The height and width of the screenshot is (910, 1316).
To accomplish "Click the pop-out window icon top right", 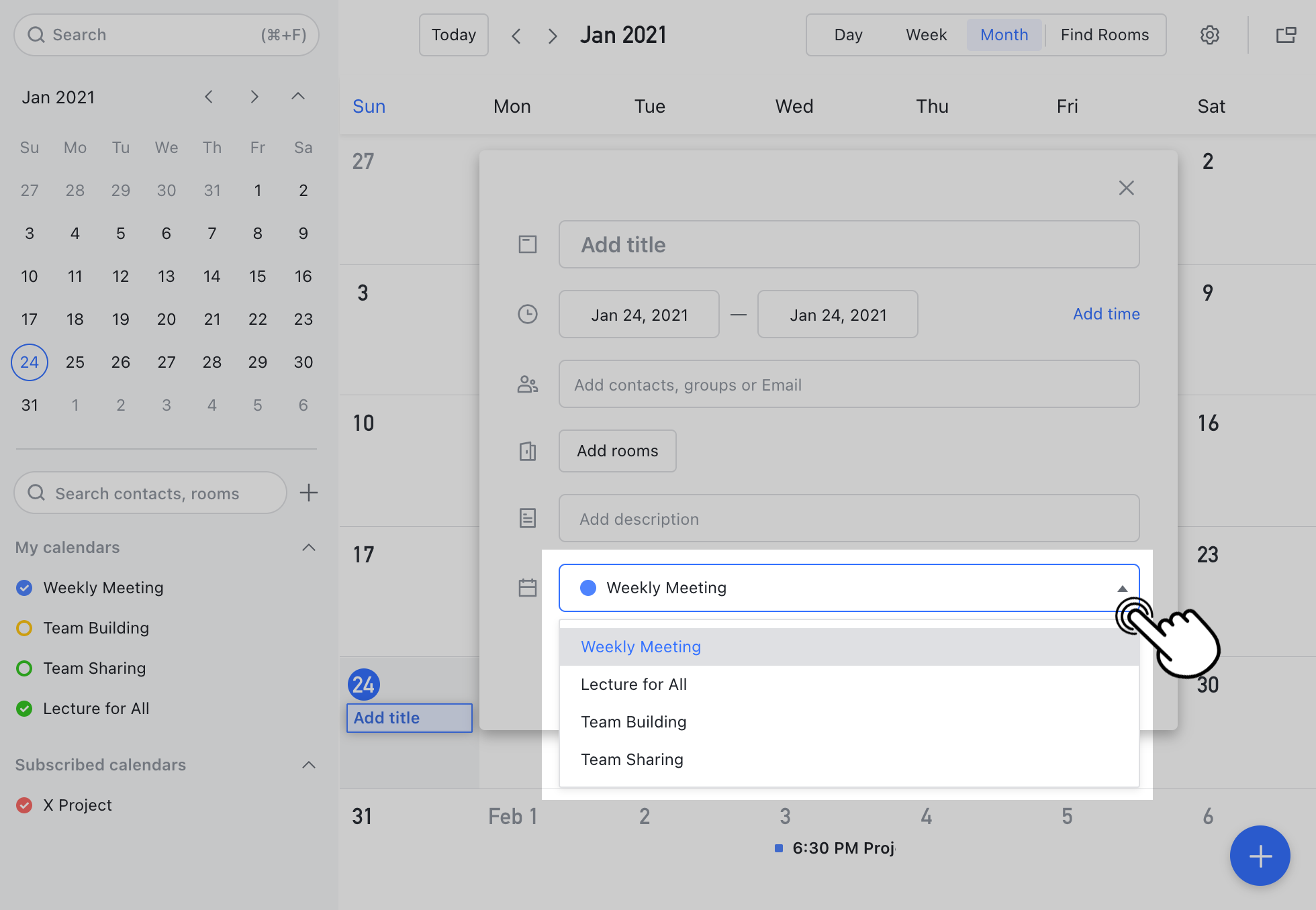I will pyautogui.click(x=1286, y=35).
